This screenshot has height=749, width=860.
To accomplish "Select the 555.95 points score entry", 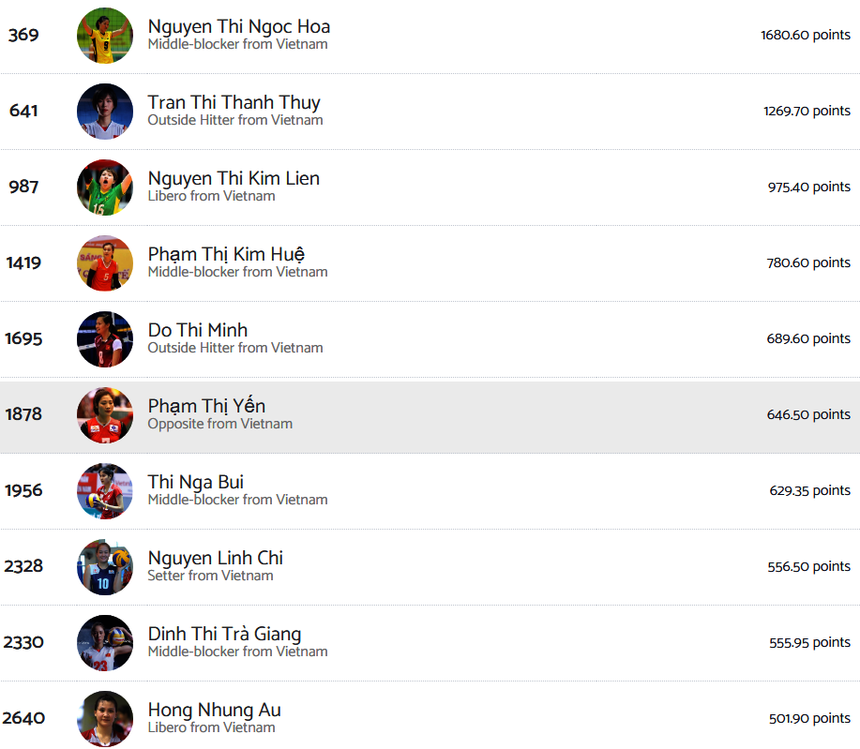I will tap(809, 643).
